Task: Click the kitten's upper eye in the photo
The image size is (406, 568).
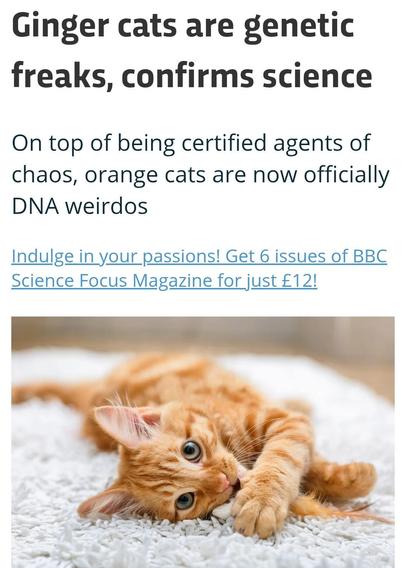Action: pyautogui.click(x=191, y=451)
